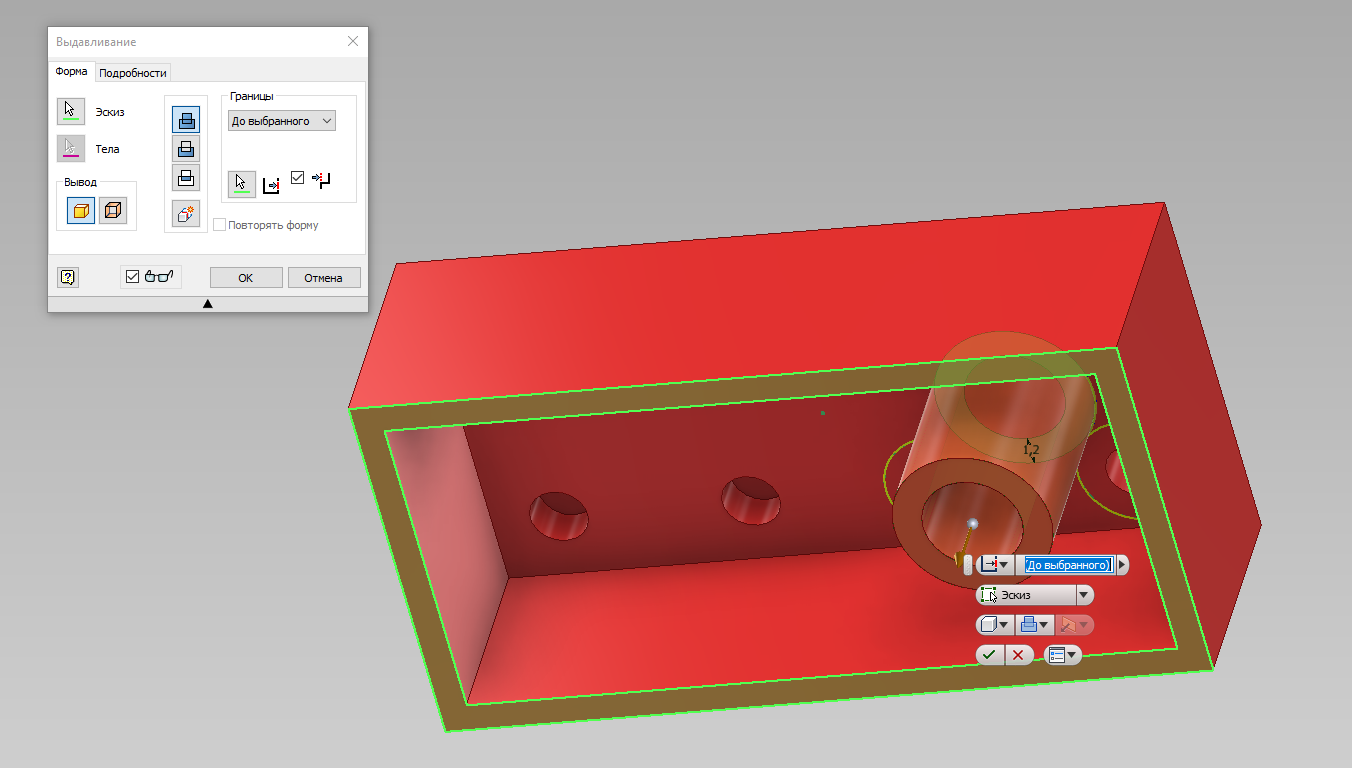This screenshot has height=768, width=1352.
Task: Open the help question-mark button
Action: pyautogui.click(x=68, y=278)
